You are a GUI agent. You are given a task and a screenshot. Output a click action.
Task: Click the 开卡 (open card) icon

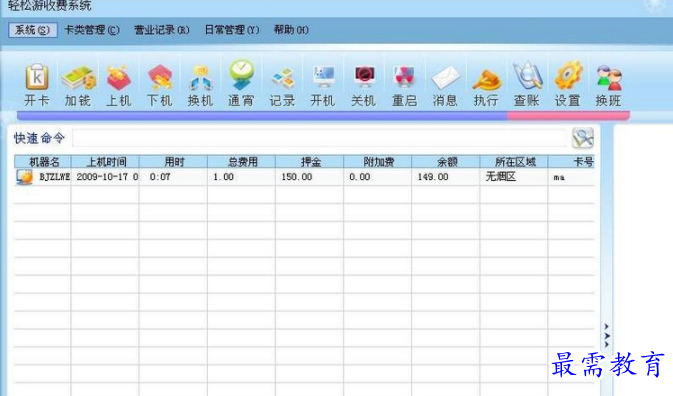pyautogui.click(x=37, y=77)
